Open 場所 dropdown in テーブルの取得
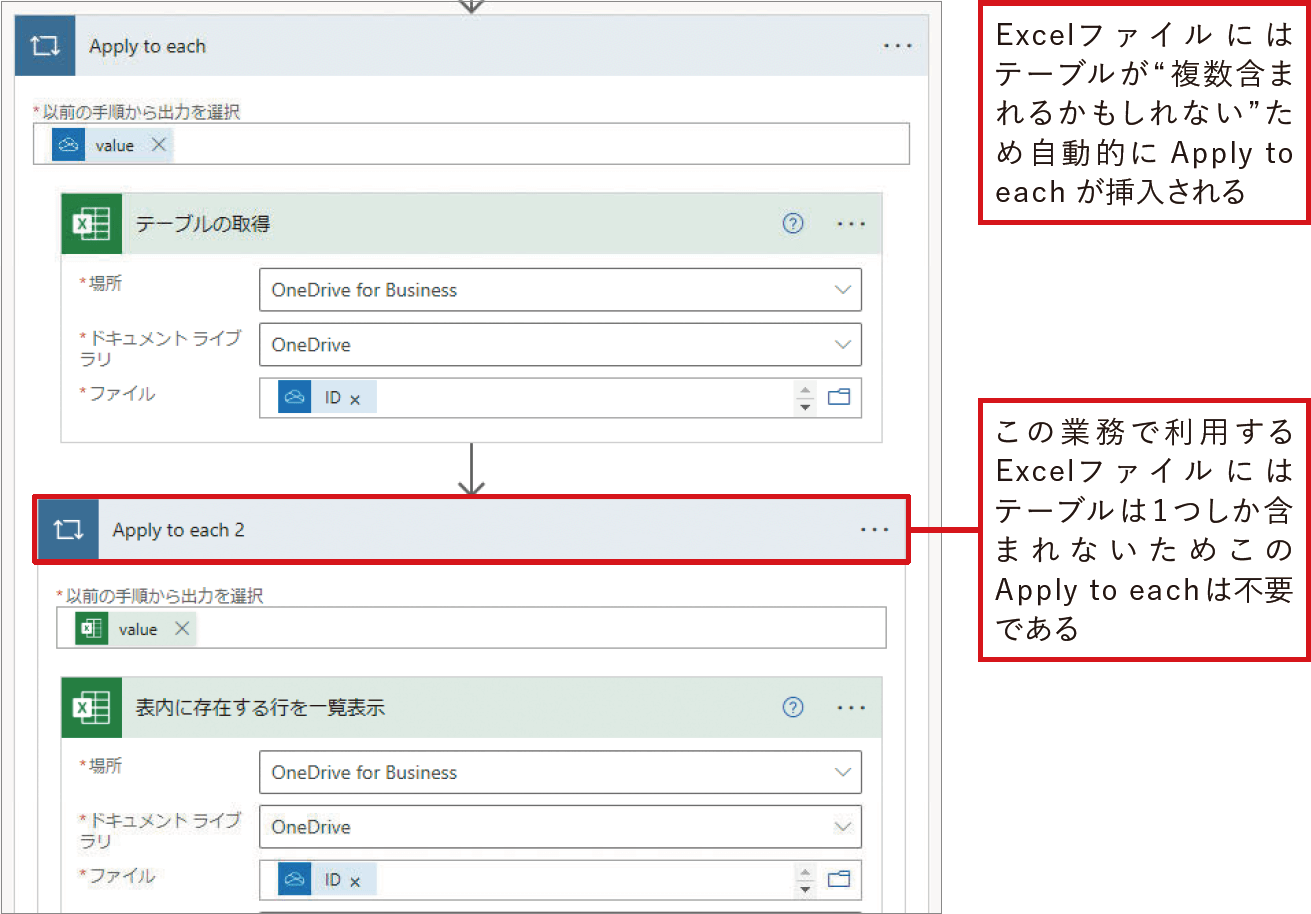The image size is (1311, 914). (x=560, y=290)
